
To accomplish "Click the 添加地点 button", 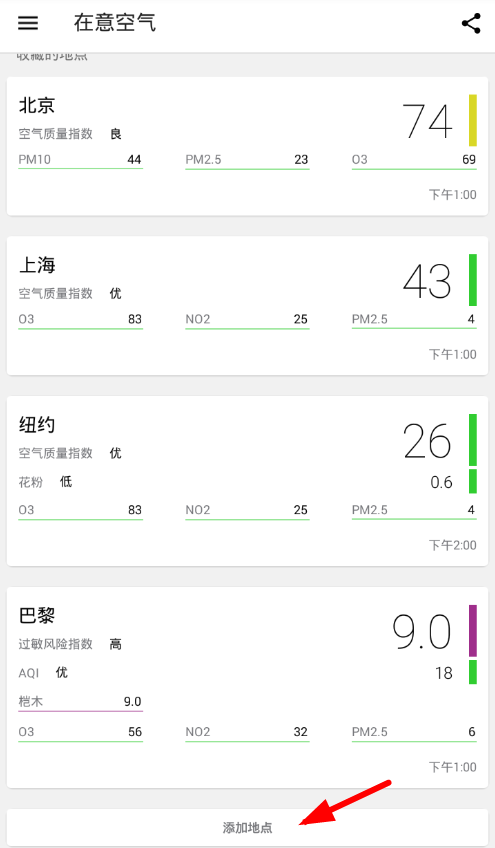I will (x=247, y=827).
